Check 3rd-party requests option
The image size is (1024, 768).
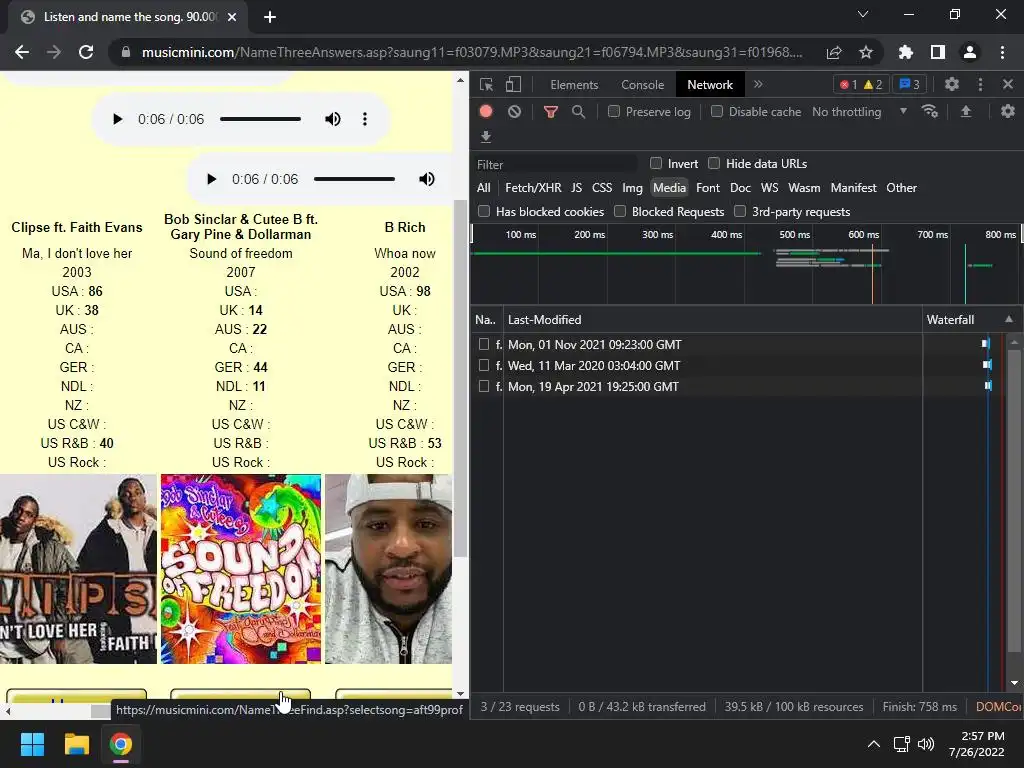pyautogui.click(x=740, y=212)
